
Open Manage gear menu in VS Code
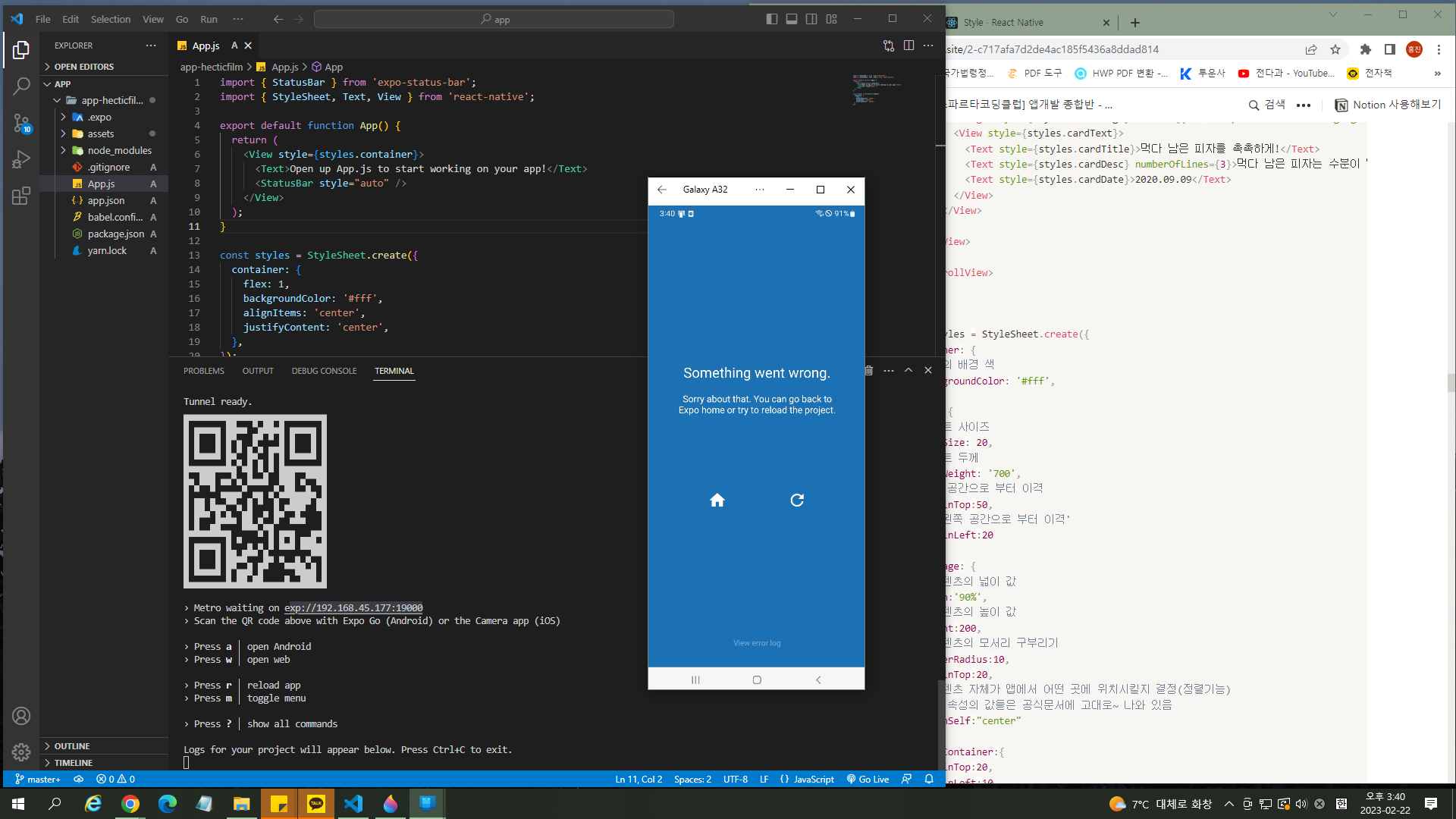(21, 752)
